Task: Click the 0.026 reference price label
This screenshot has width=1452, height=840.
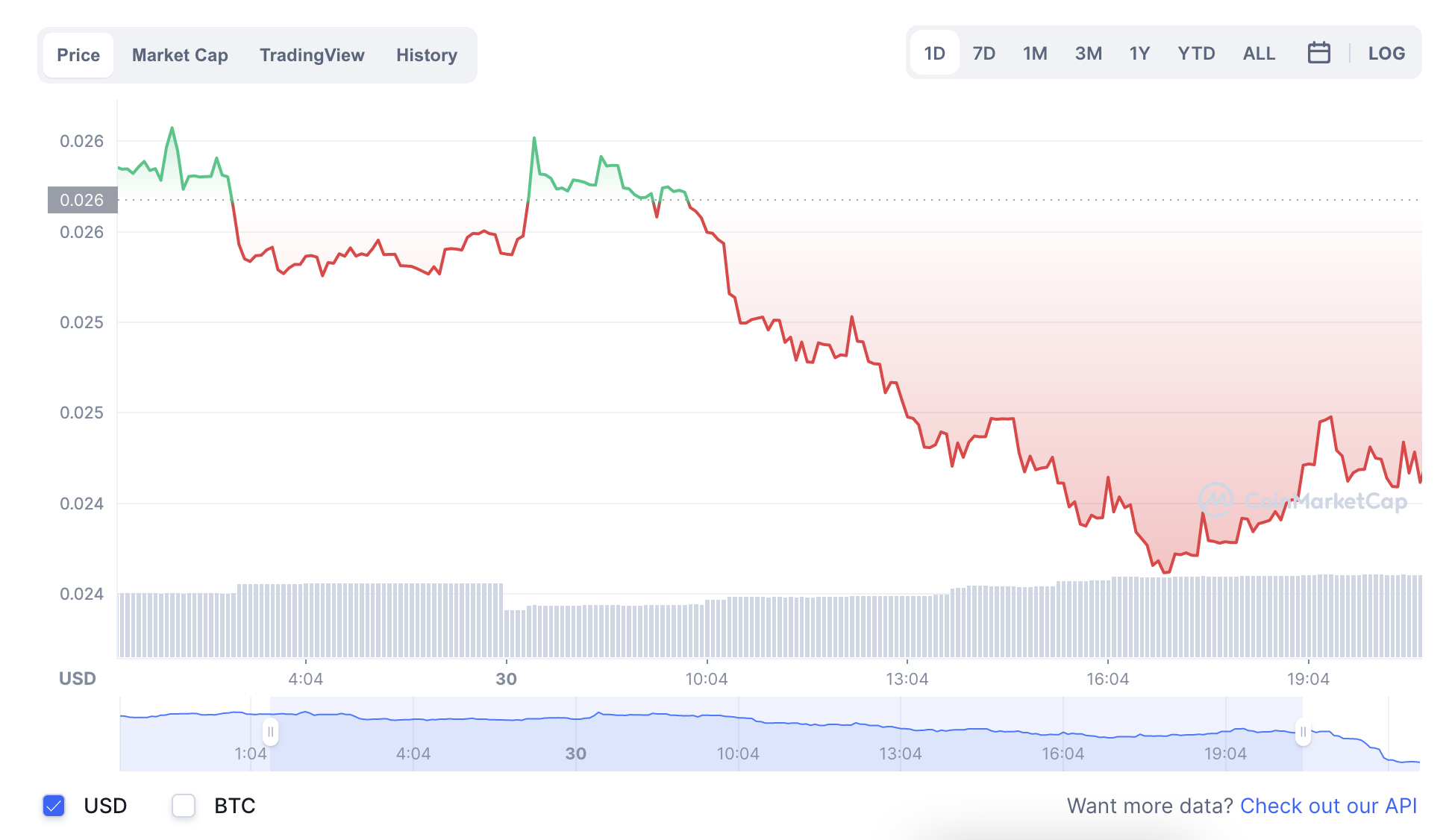Action: 82,200
